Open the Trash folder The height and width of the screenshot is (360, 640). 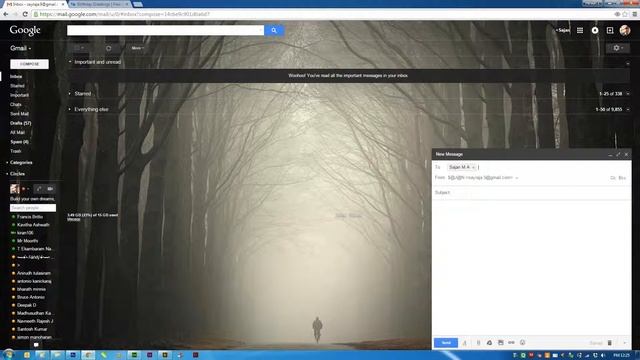click(16, 151)
